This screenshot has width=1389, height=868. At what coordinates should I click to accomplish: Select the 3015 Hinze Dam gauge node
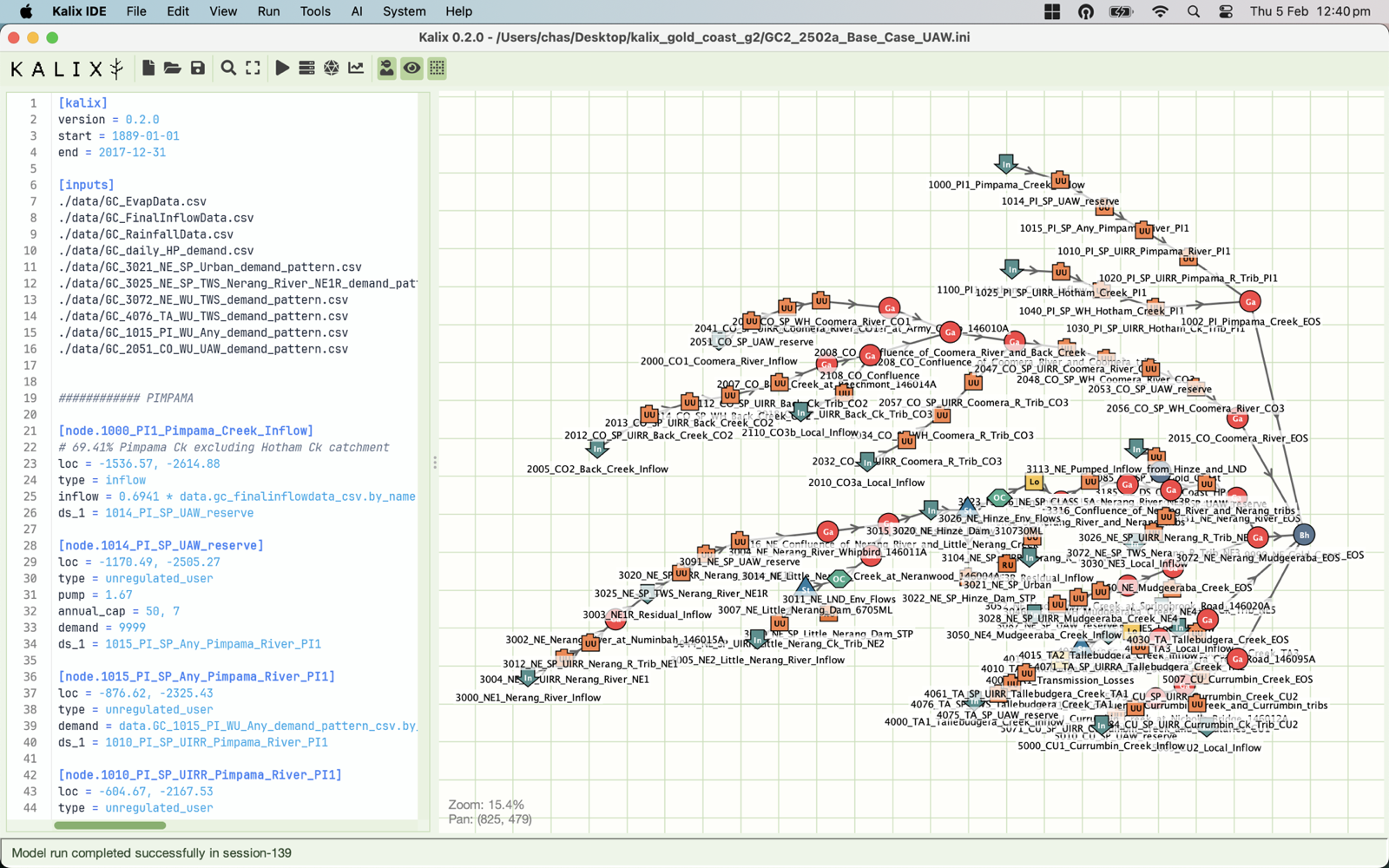[x=887, y=523]
